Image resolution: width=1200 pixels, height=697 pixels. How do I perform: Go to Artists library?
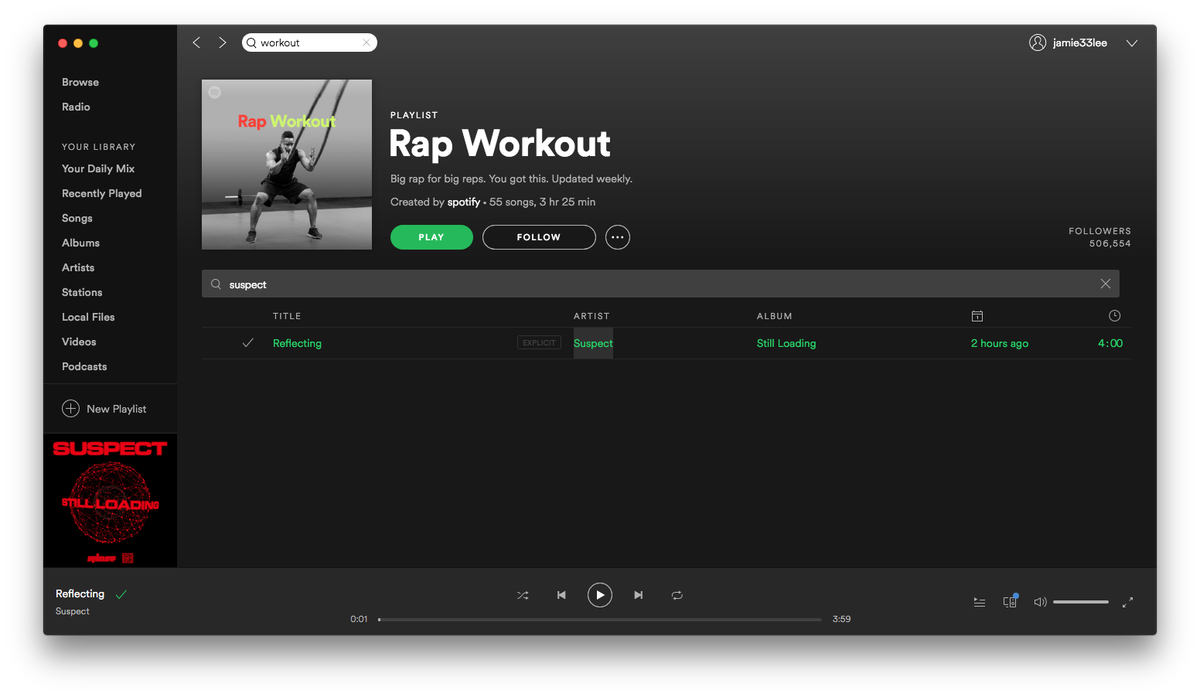[x=78, y=268]
